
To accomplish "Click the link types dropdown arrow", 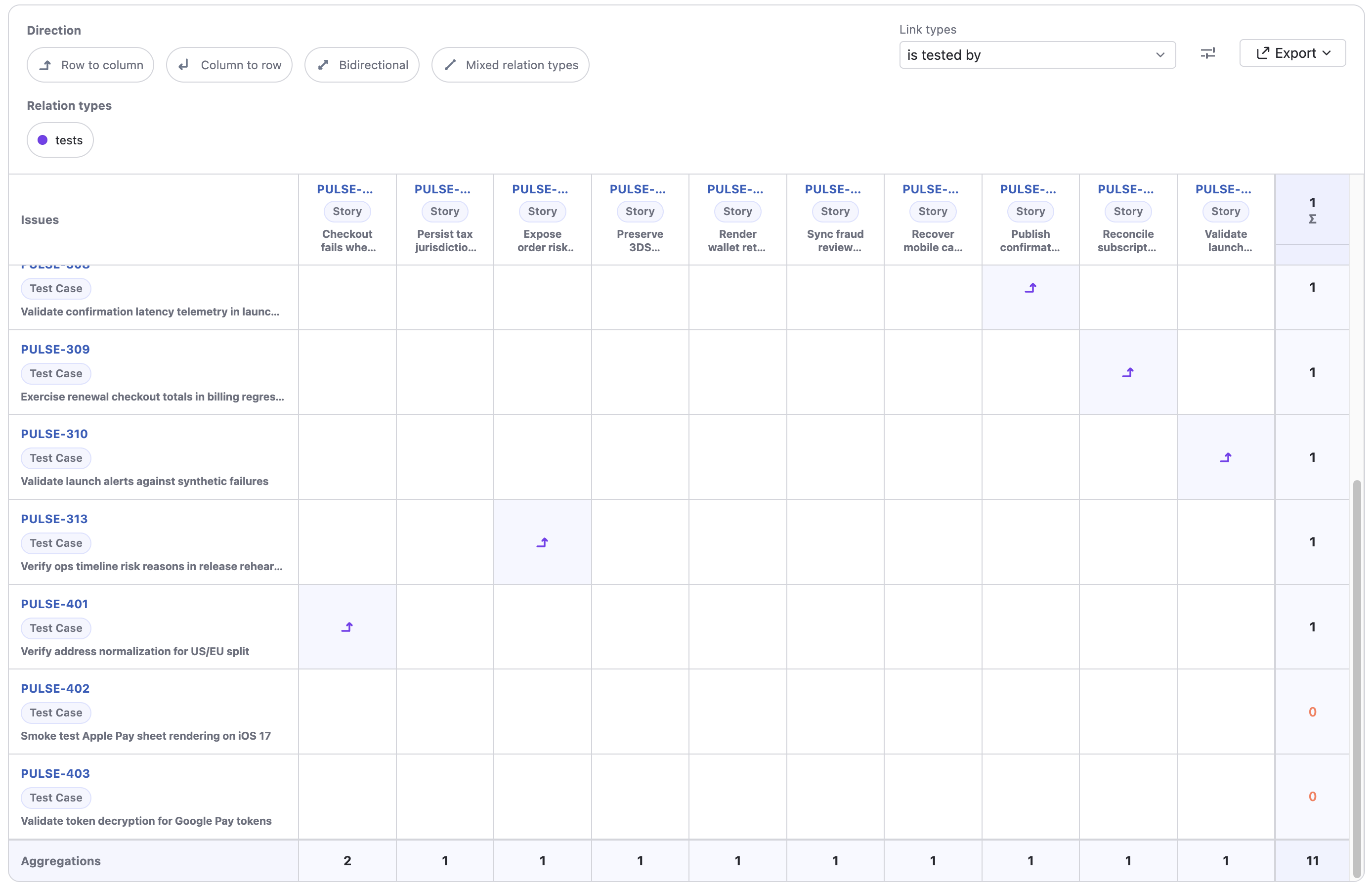I will point(1160,55).
